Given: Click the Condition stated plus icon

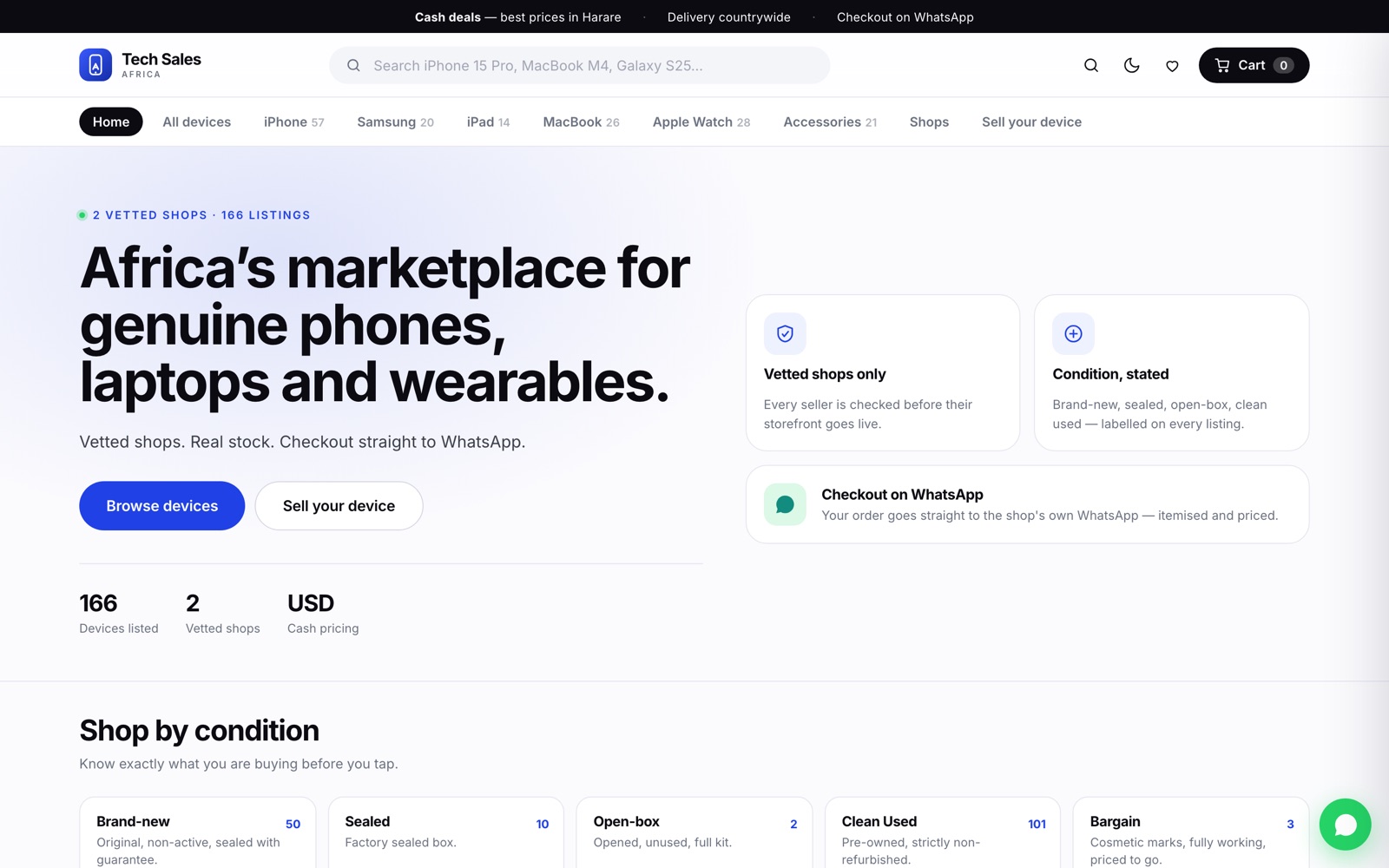Looking at the screenshot, I should pyautogui.click(x=1073, y=333).
